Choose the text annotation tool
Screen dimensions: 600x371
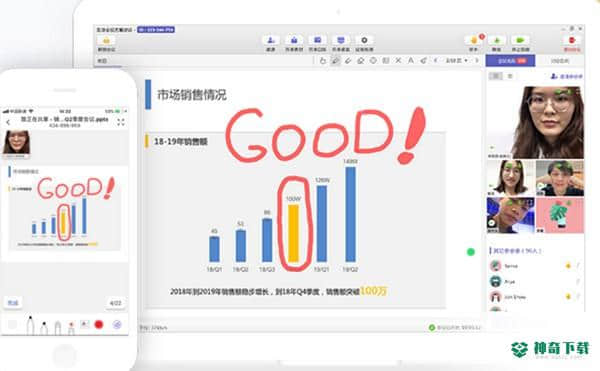pos(411,60)
